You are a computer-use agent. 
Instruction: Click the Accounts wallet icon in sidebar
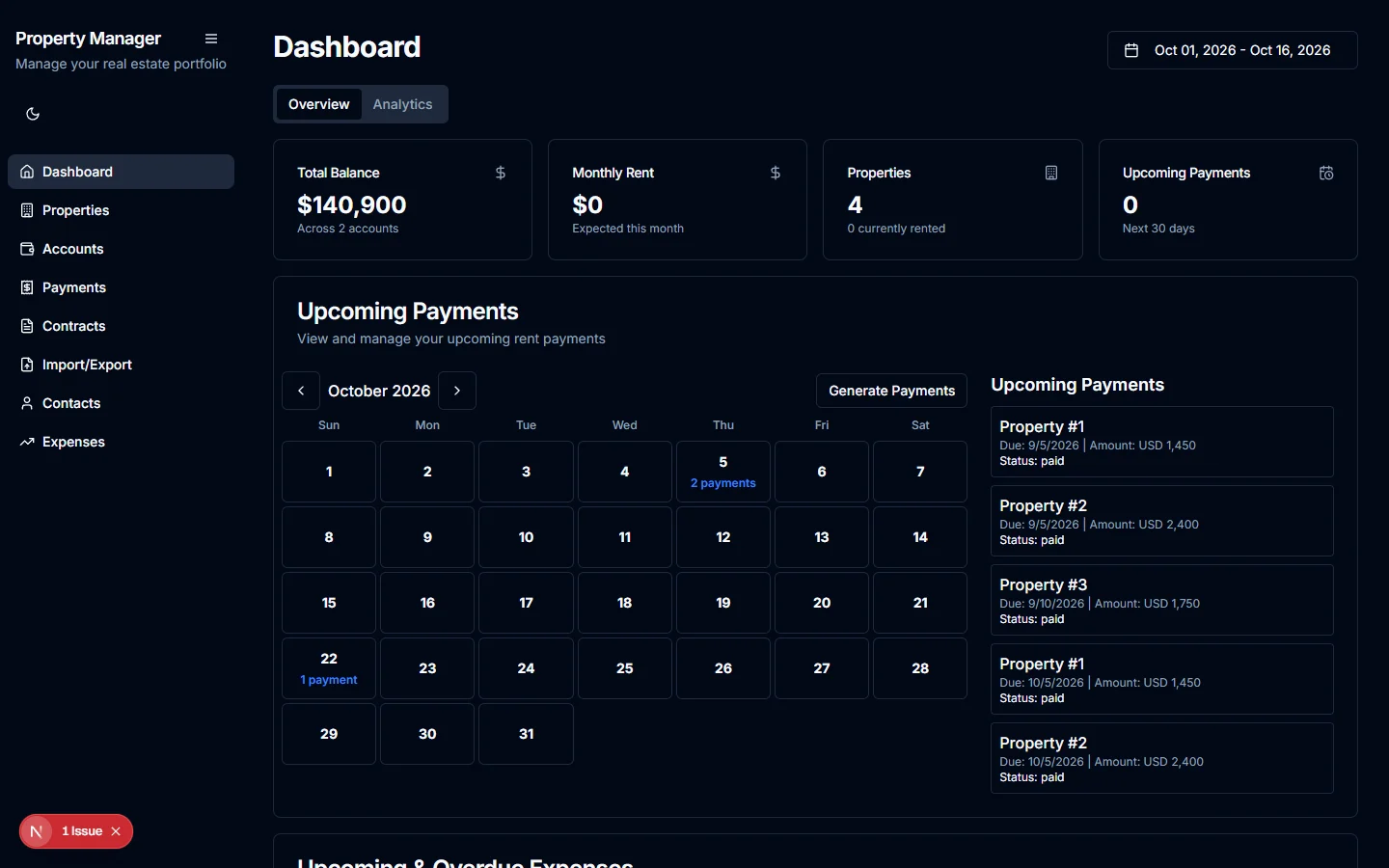27,249
